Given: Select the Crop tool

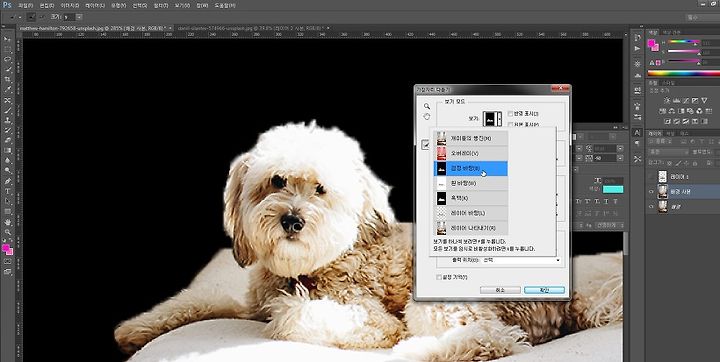Looking at the screenshot, I should 7,79.
